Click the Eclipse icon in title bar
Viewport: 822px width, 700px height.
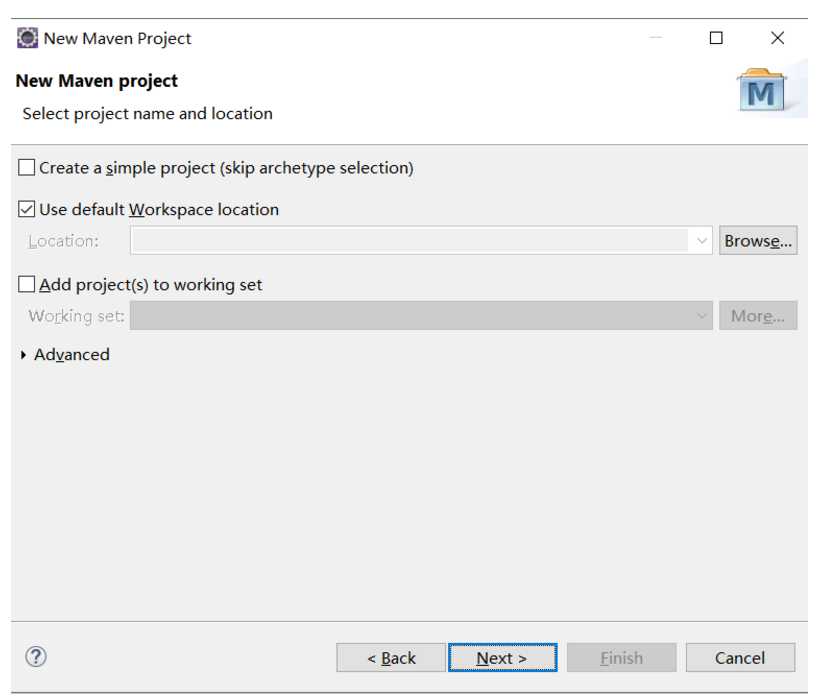click(x=27, y=38)
